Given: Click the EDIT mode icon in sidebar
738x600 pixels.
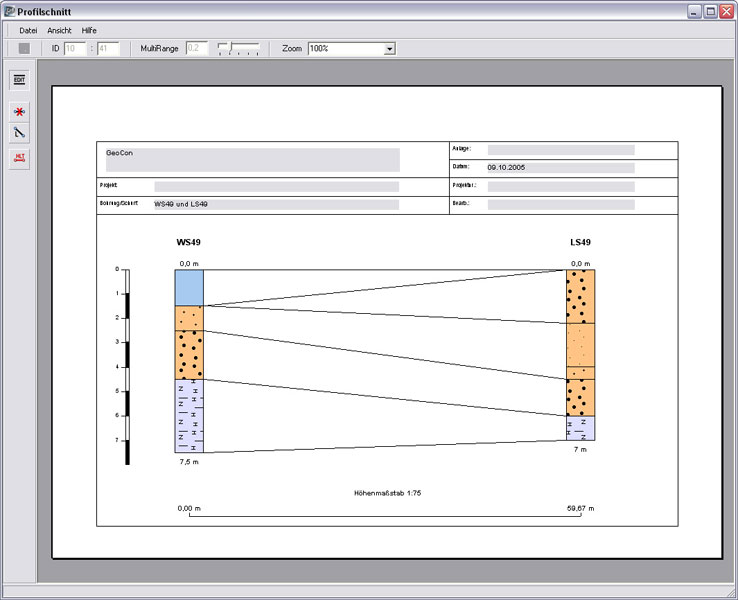Looking at the screenshot, I should point(19,80).
